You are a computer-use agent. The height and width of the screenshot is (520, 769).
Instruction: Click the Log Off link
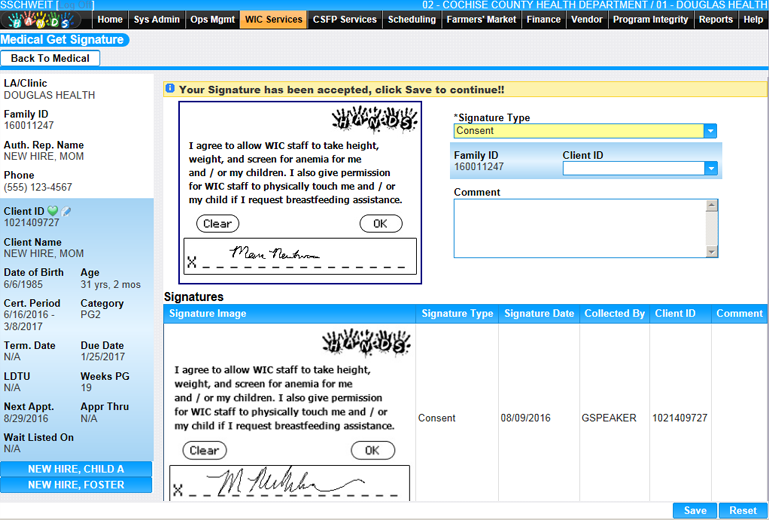75,6
